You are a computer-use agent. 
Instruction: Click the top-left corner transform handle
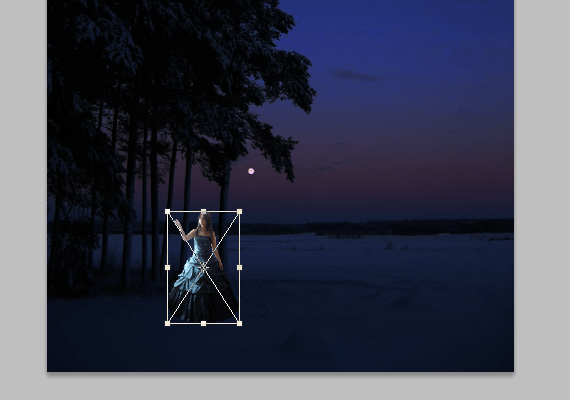[x=168, y=212]
